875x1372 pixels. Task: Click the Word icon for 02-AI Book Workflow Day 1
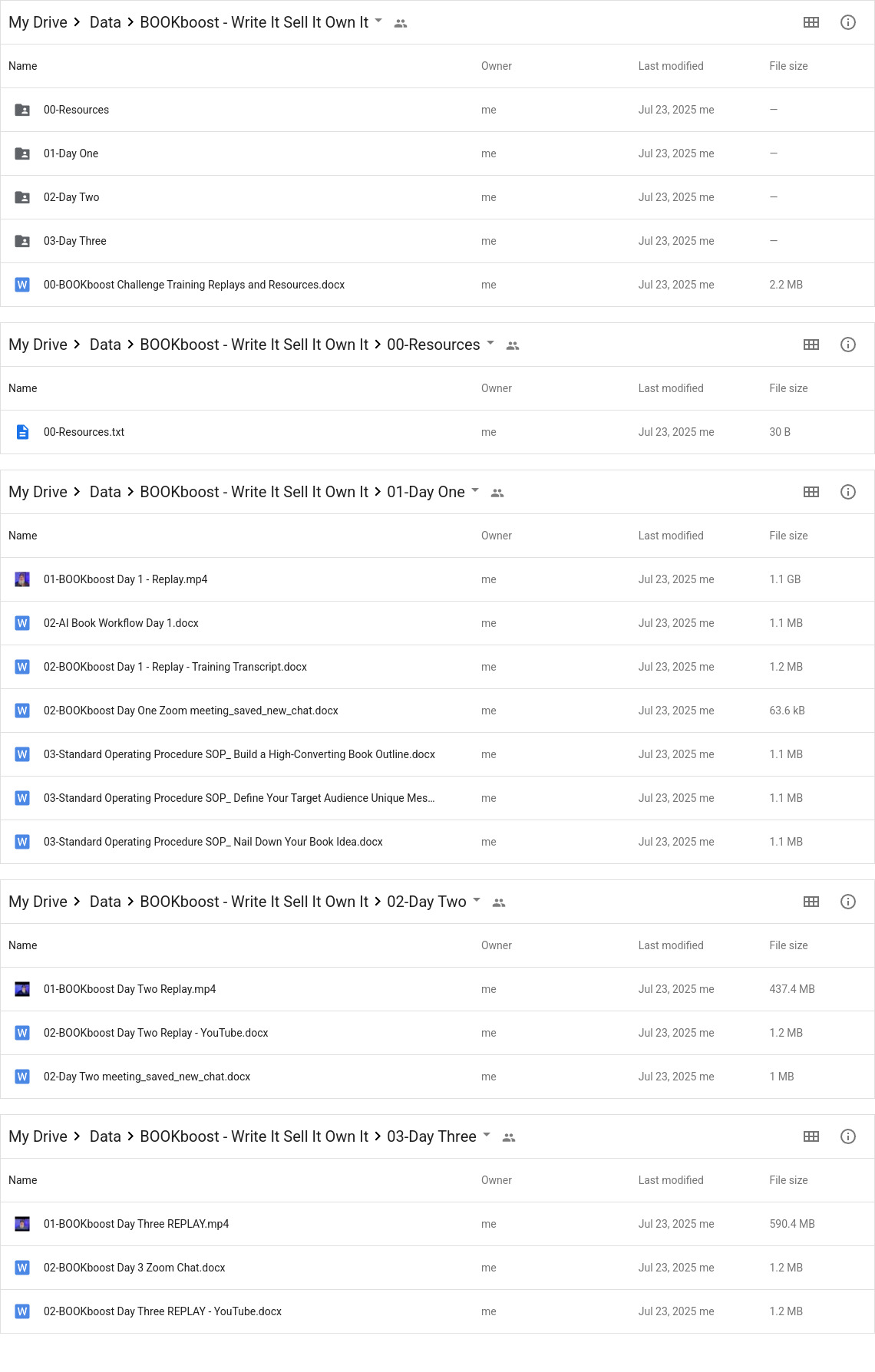[x=22, y=623]
